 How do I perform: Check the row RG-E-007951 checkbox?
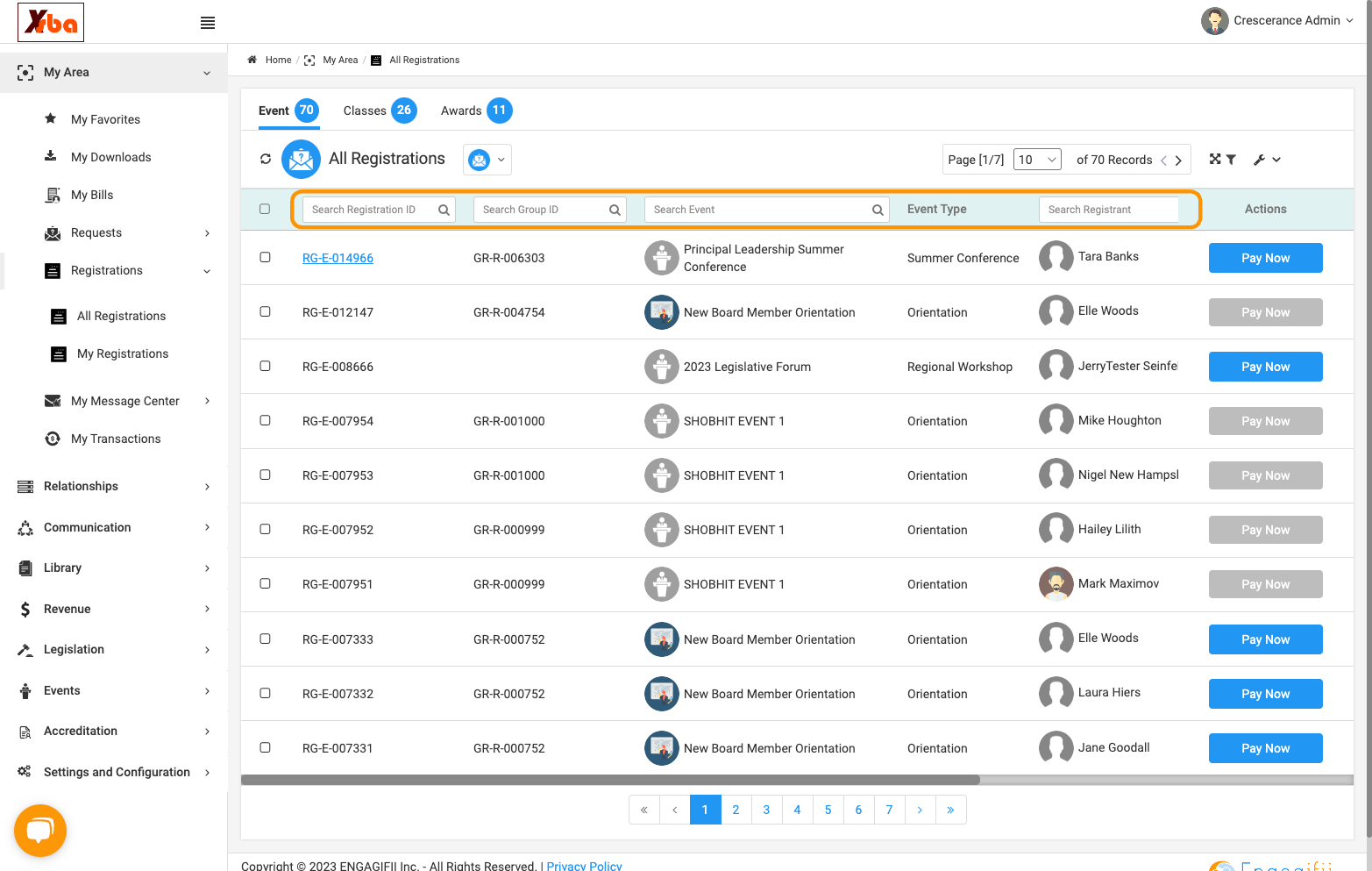click(265, 583)
